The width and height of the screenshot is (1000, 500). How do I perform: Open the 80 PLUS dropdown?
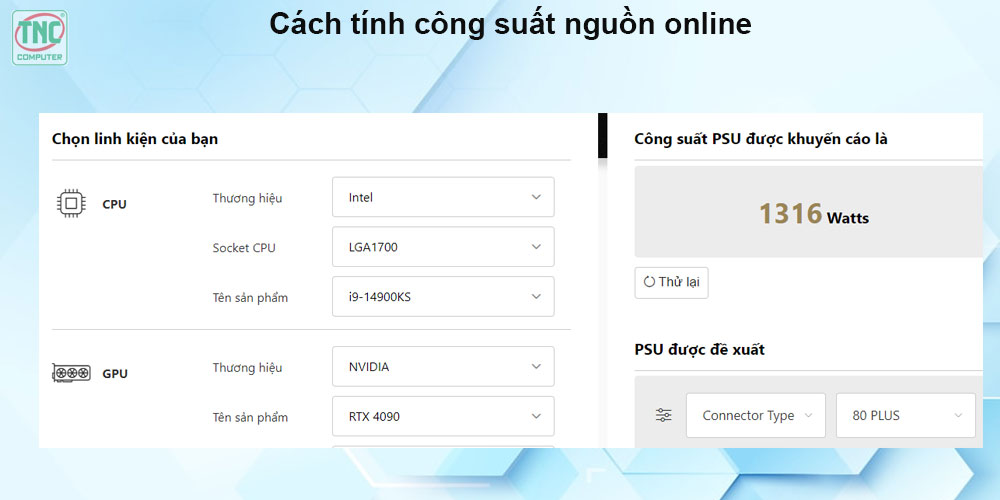coord(906,415)
